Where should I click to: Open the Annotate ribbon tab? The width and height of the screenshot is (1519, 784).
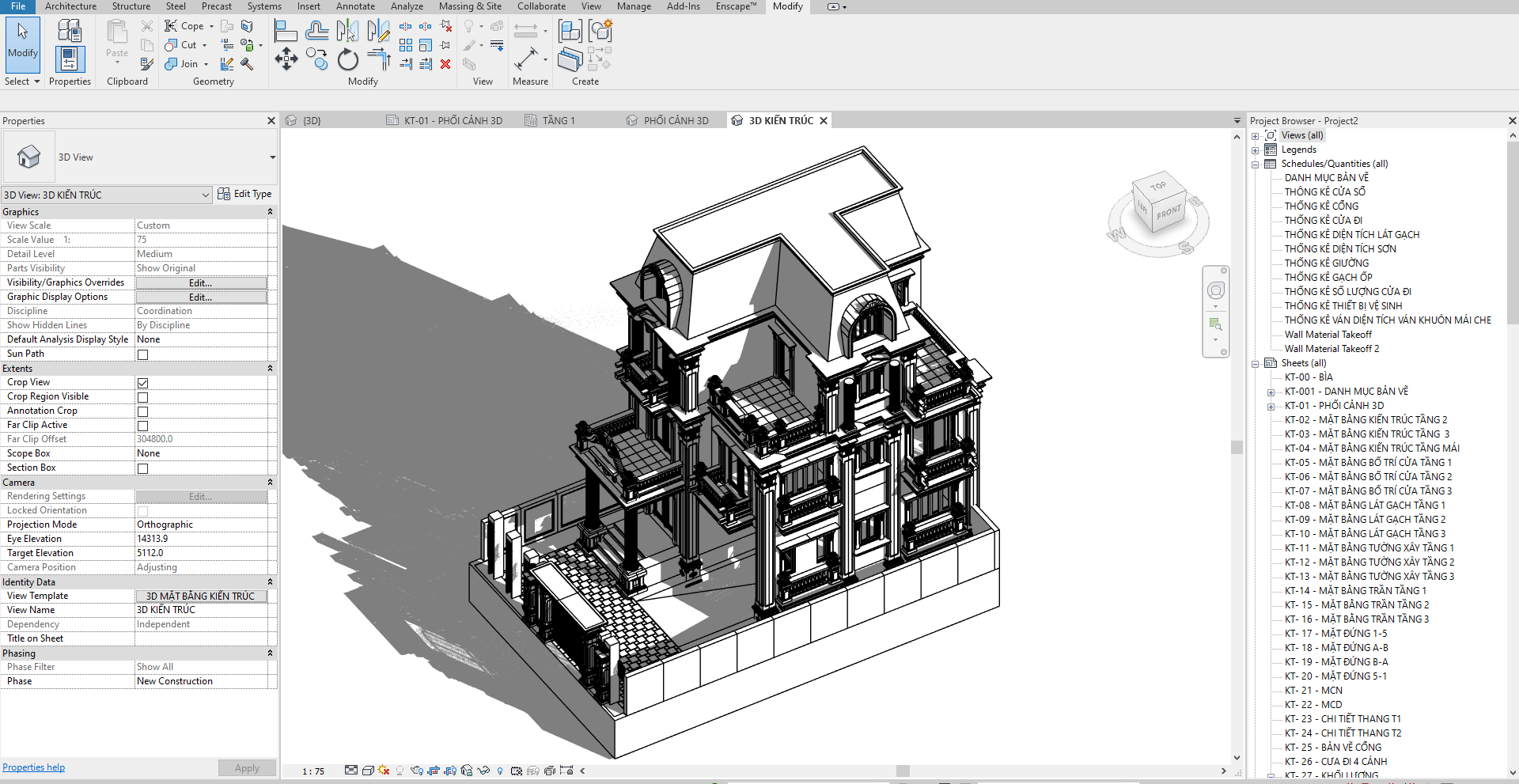pyautogui.click(x=355, y=6)
